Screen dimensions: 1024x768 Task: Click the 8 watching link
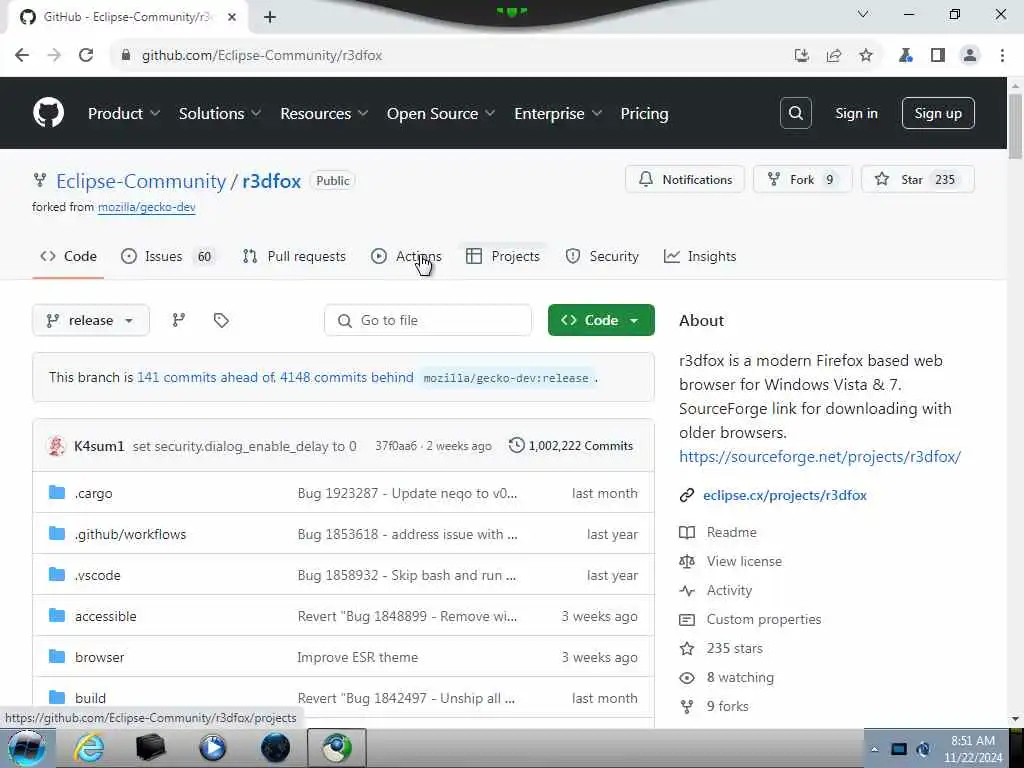click(740, 677)
